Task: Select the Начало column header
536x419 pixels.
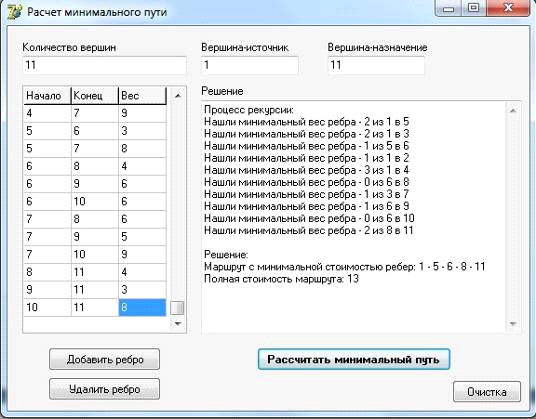Action: click(x=47, y=96)
